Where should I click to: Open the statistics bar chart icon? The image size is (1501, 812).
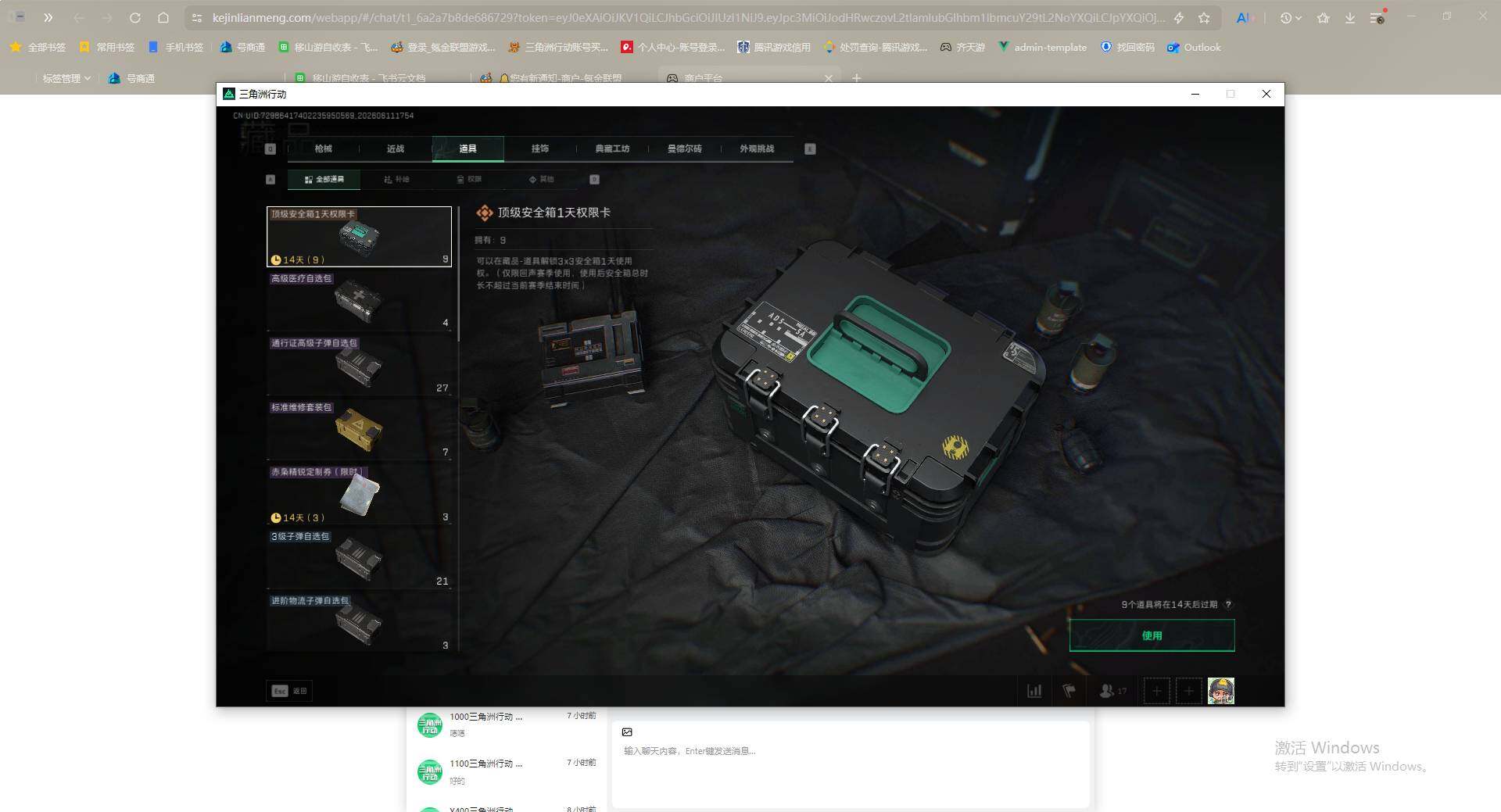[1034, 691]
